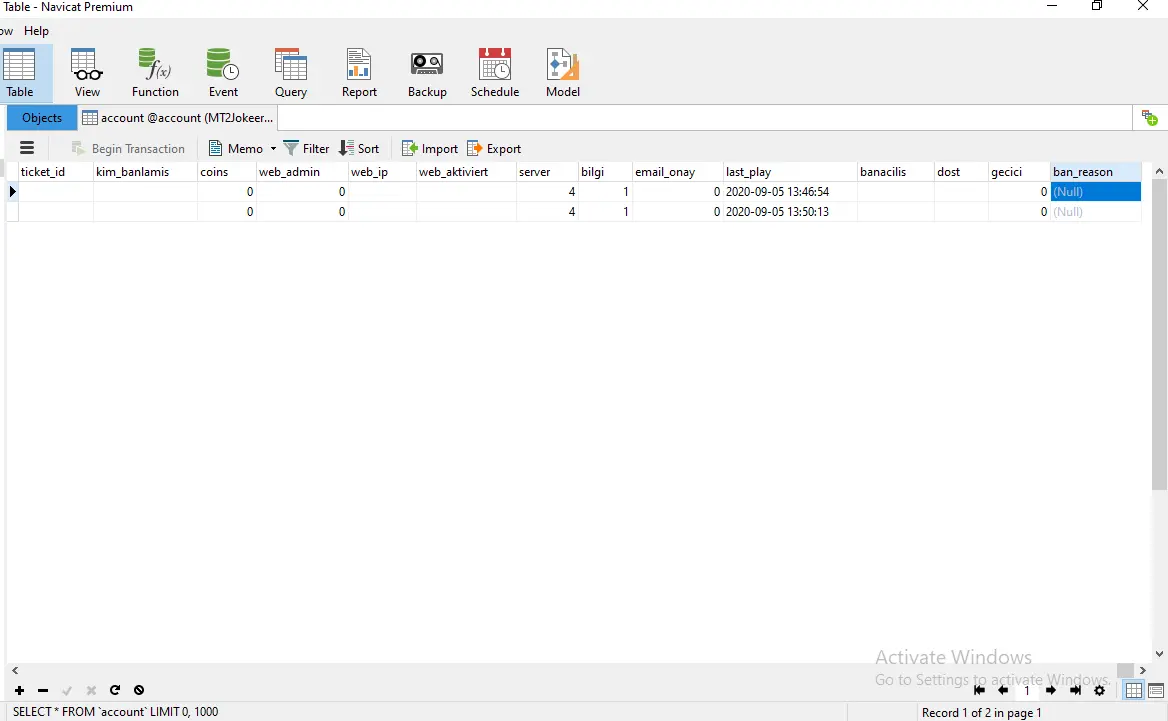Open the Report tool
The height and width of the screenshot is (721, 1168).
point(359,73)
